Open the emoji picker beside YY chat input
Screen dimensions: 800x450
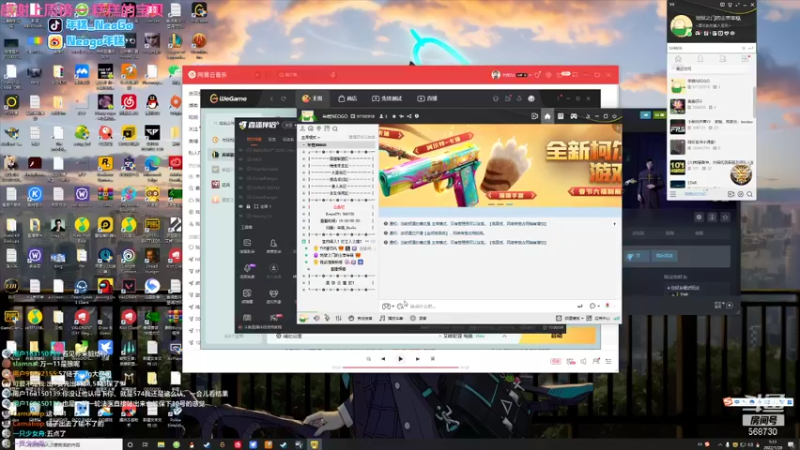[401, 306]
